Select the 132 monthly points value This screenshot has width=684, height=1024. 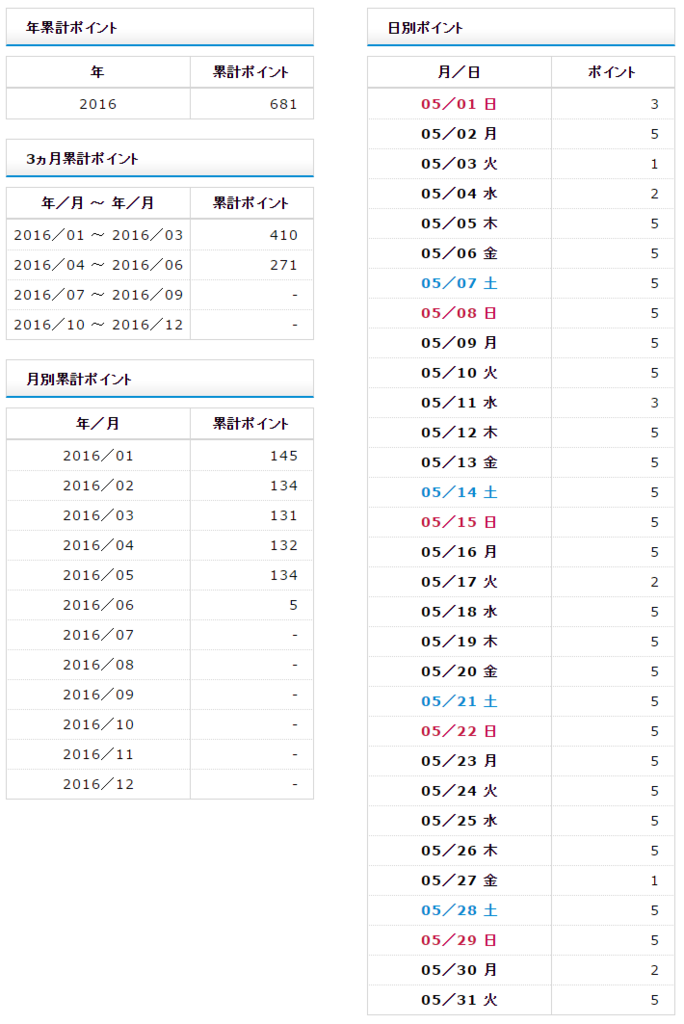[x=284, y=545]
